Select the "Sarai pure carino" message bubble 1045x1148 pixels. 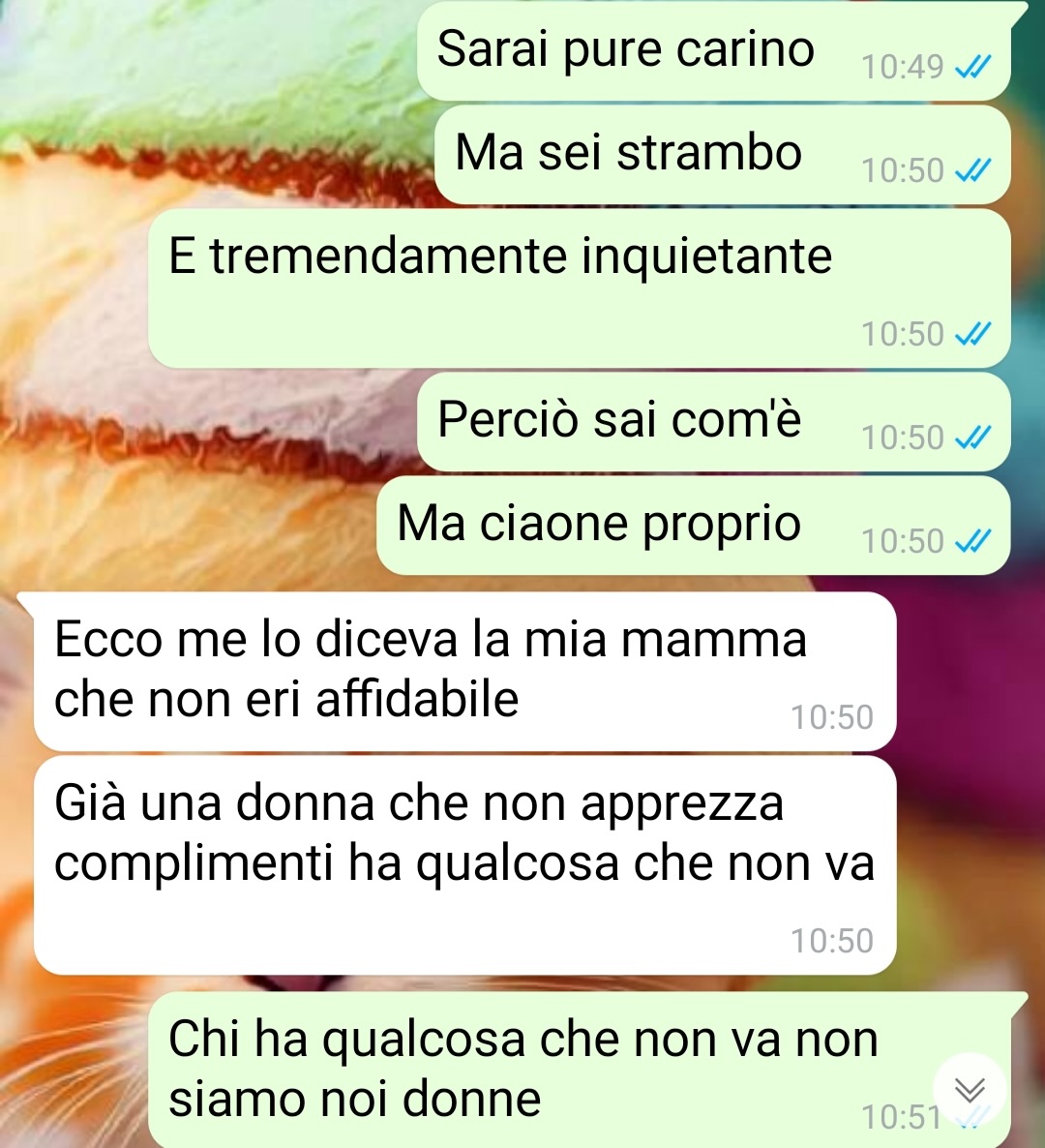(x=714, y=50)
